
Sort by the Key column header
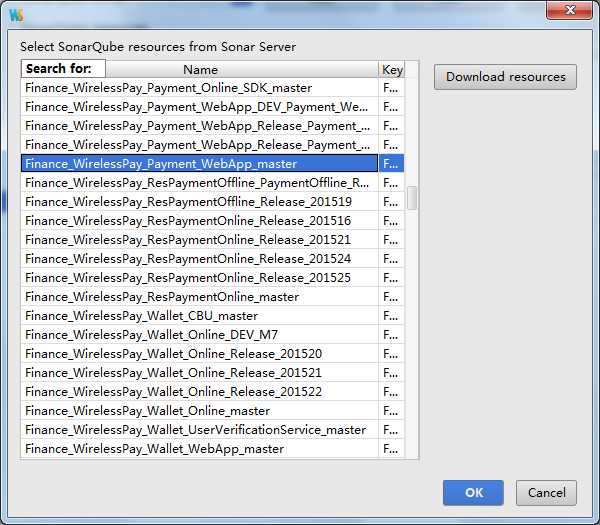pyautogui.click(x=392, y=70)
